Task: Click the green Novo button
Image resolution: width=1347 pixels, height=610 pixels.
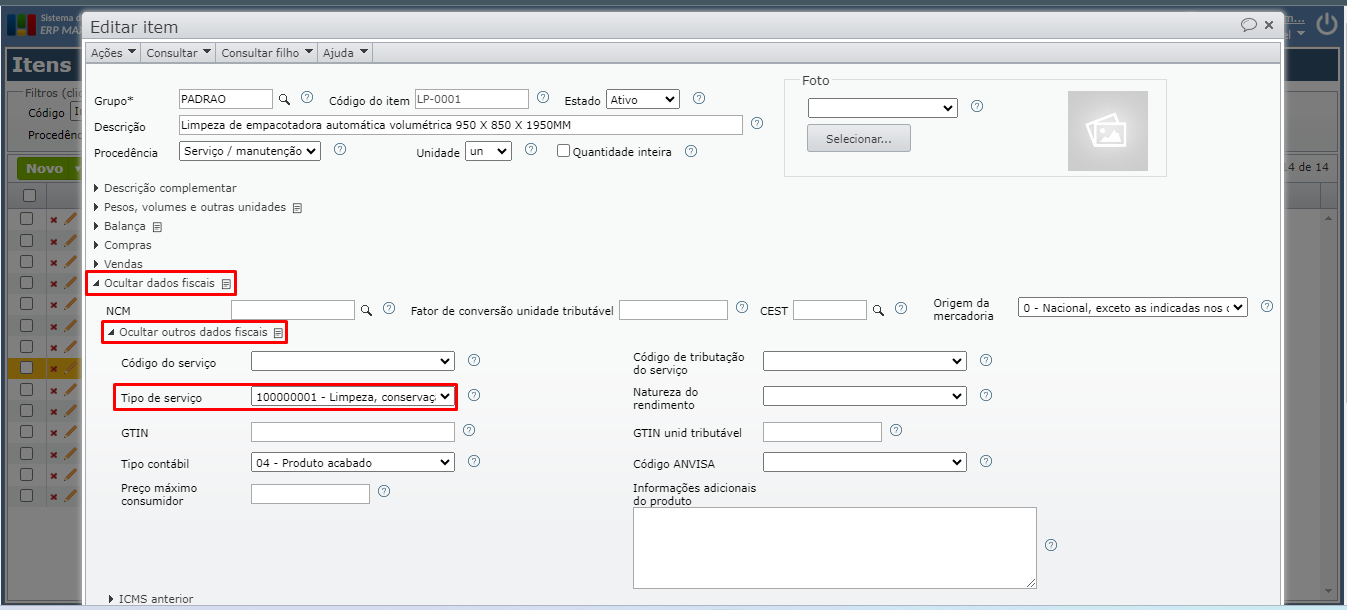Action: click(x=45, y=169)
